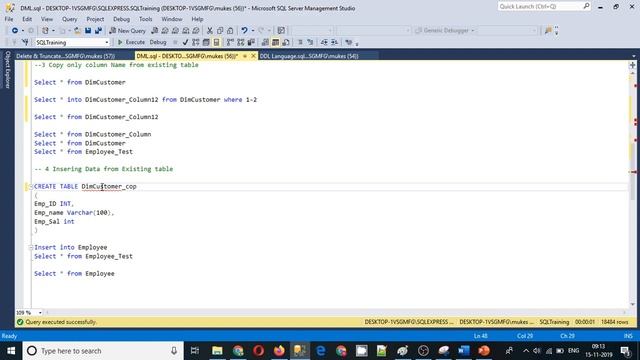Click the New Query button
Screen dimensions: 640x360
127,31
